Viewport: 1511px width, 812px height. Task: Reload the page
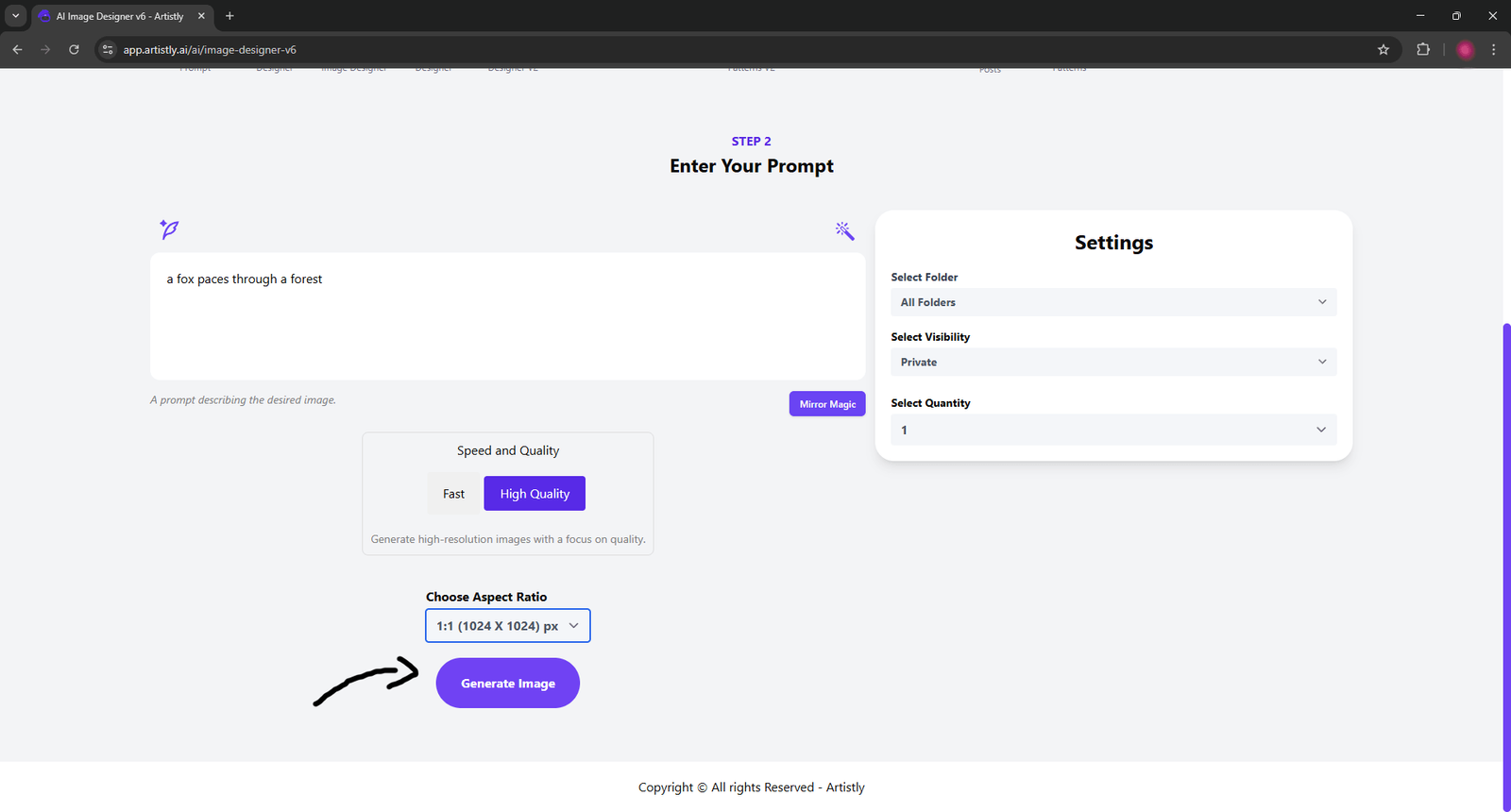tap(74, 50)
